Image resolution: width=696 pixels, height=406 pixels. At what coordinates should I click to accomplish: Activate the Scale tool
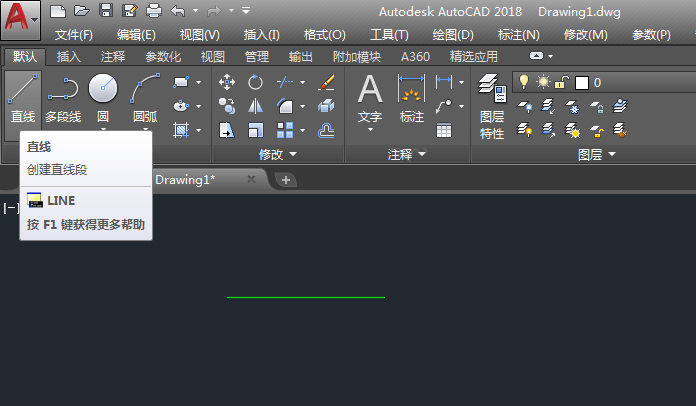pyautogui.click(x=255, y=130)
